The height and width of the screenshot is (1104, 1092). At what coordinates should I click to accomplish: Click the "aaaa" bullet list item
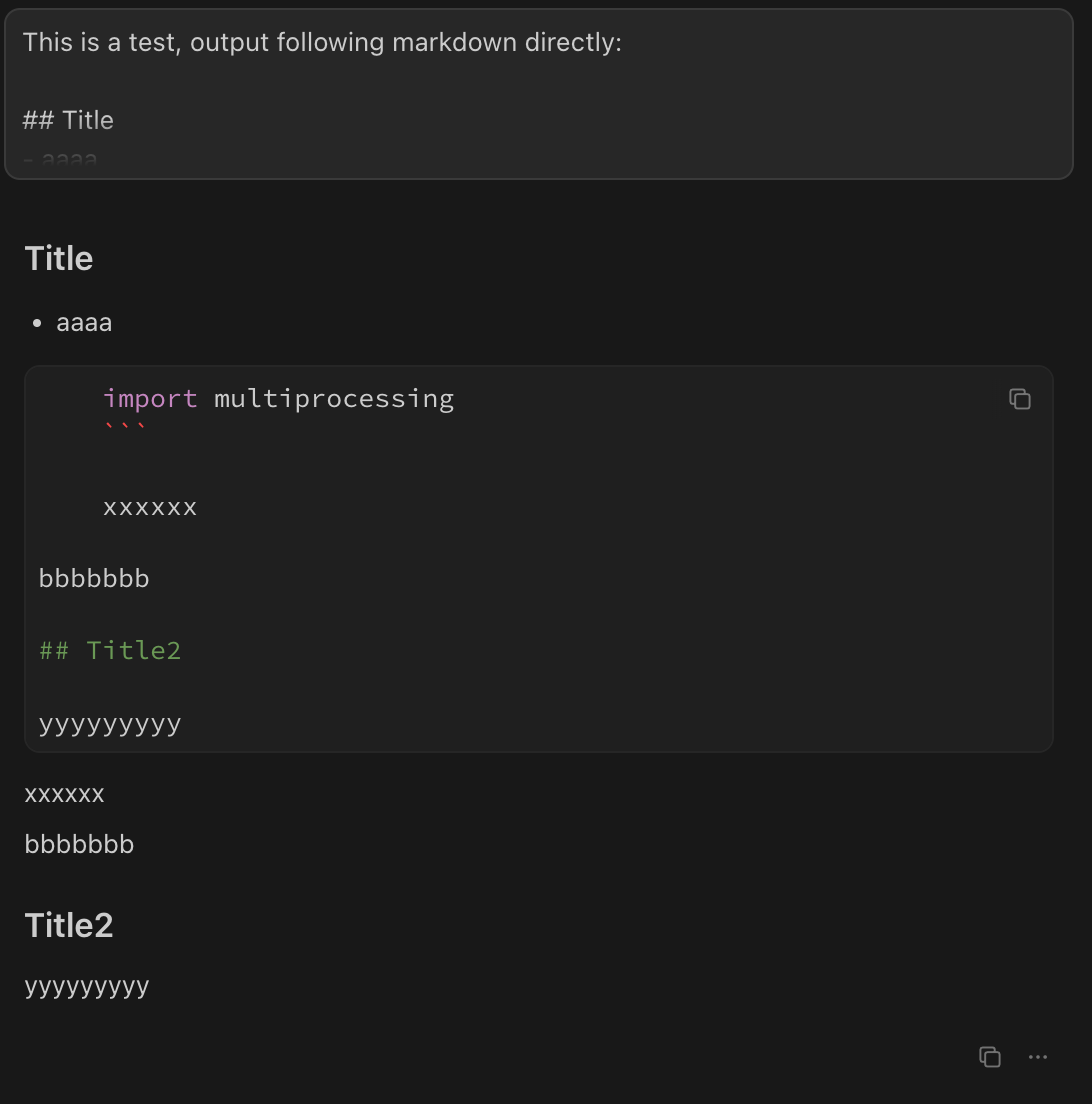tap(84, 322)
